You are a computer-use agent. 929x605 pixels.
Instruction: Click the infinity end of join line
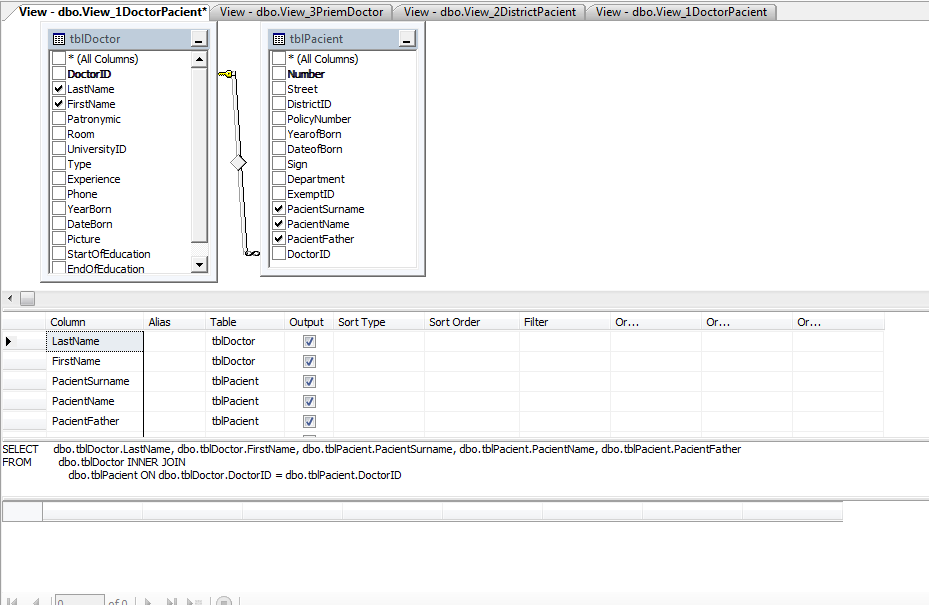click(252, 253)
